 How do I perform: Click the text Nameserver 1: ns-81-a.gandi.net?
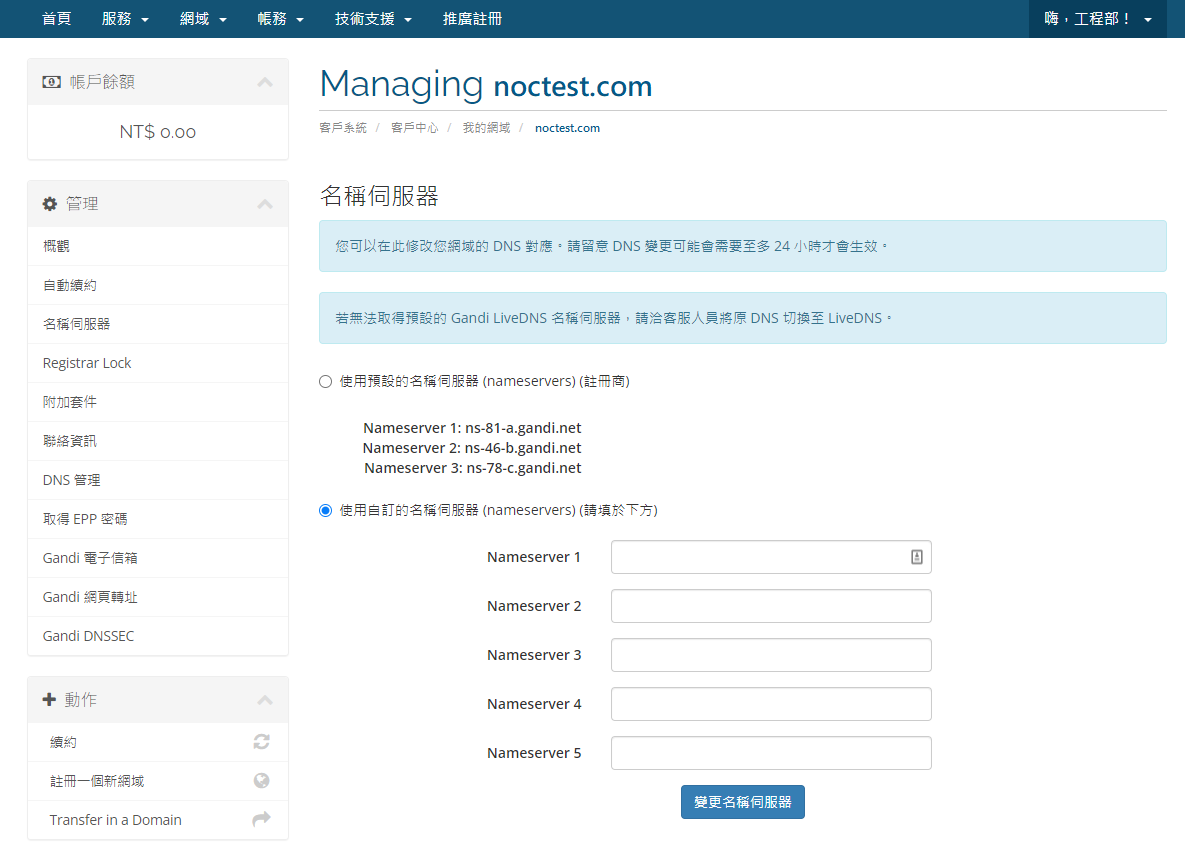click(472, 428)
